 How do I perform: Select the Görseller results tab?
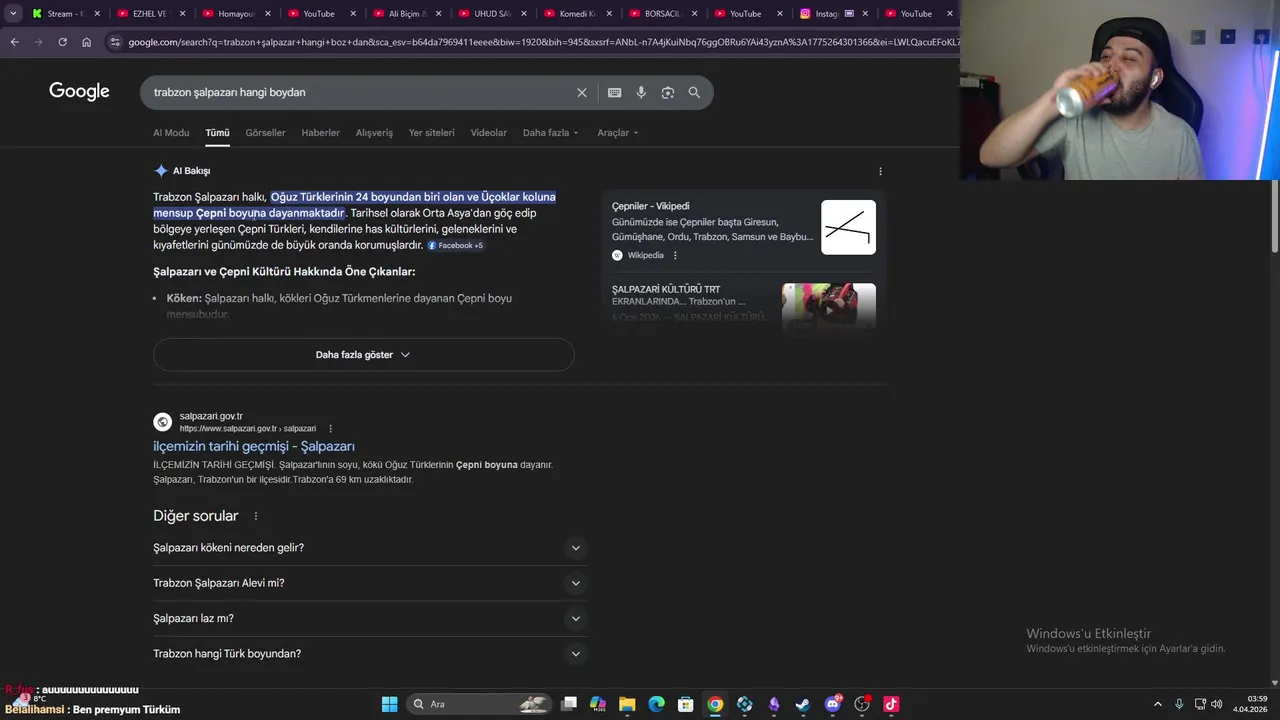point(265,133)
